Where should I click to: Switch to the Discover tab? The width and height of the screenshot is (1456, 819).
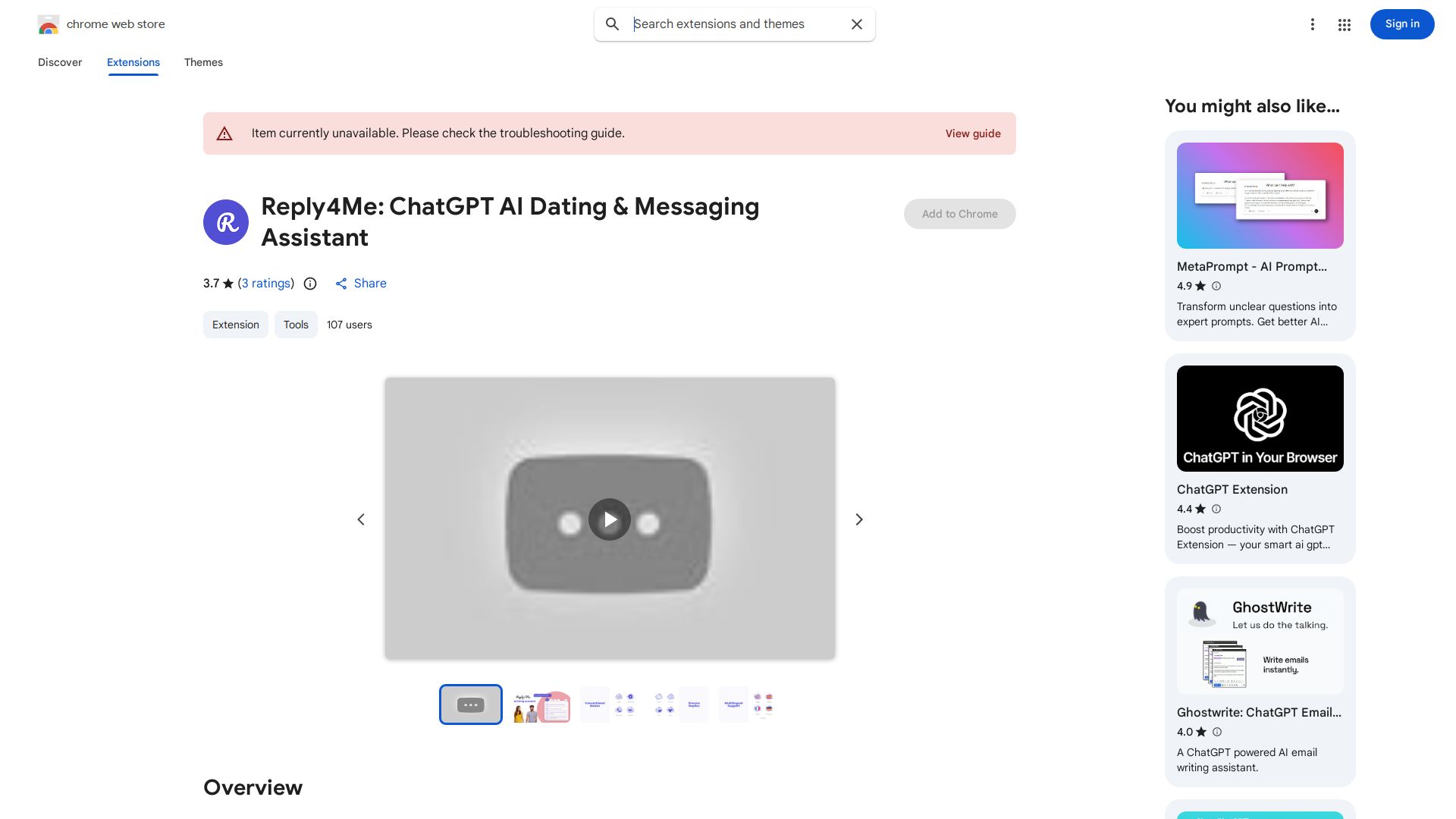(x=60, y=62)
